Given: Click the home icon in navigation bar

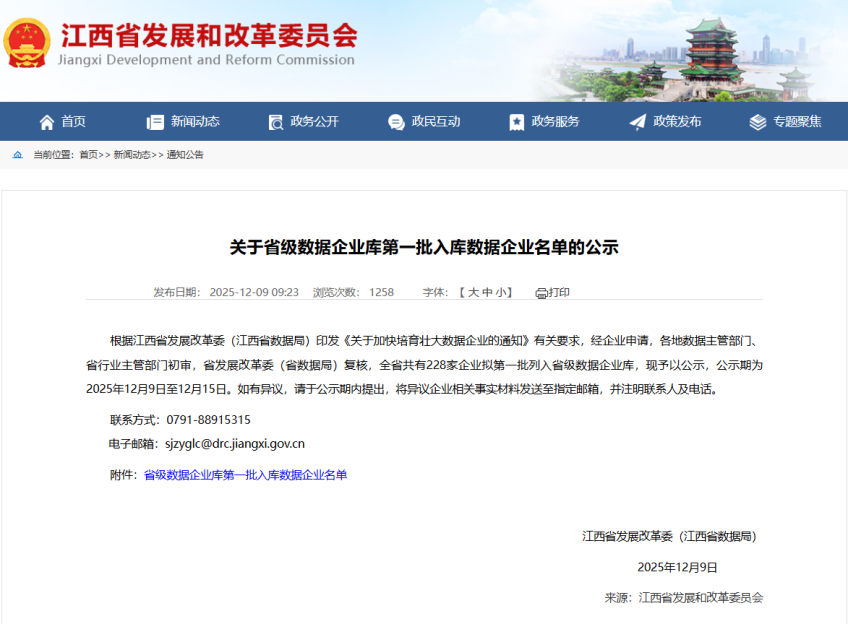Looking at the screenshot, I should 47,122.
